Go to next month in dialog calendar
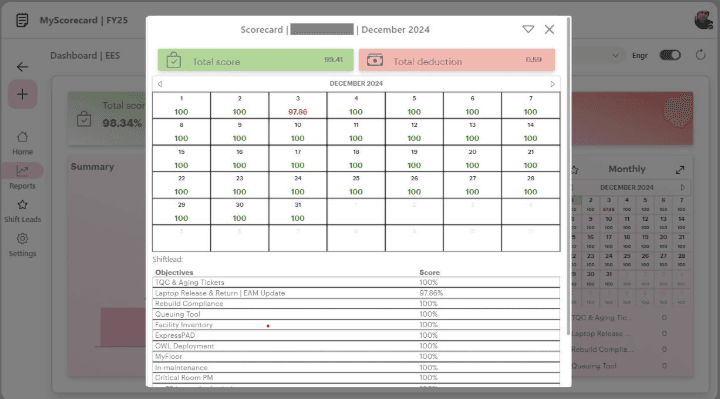Image resolution: width=720 pixels, height=399 pixels. (552, 84)
